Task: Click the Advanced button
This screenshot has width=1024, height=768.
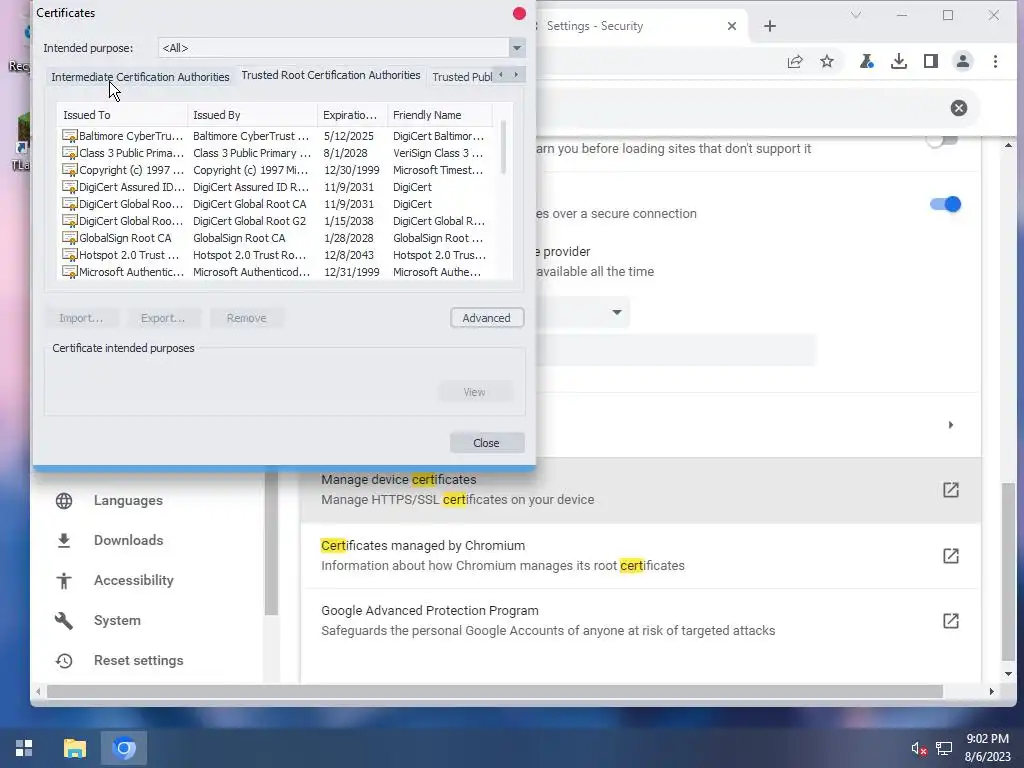Action: click(487, 318)
